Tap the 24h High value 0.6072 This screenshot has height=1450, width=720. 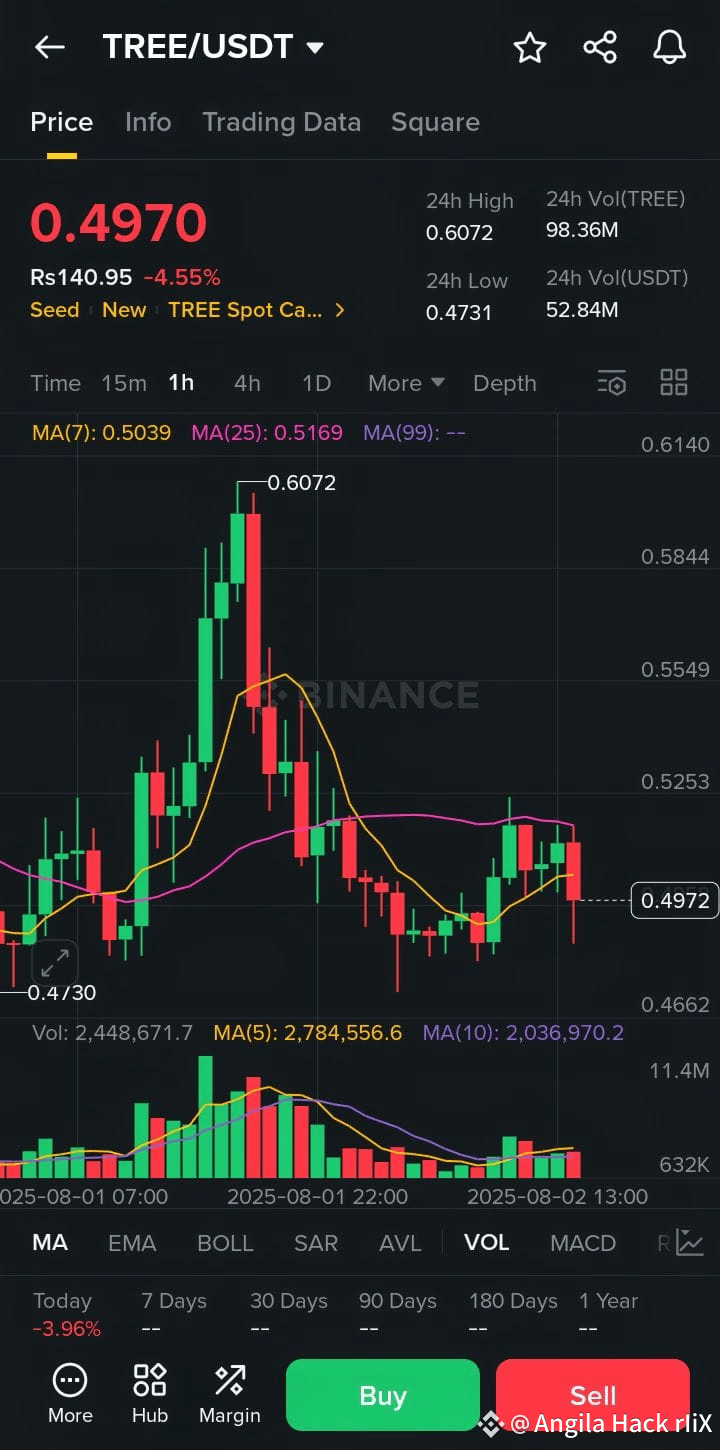pyautogui.click(x=460, y=233)
